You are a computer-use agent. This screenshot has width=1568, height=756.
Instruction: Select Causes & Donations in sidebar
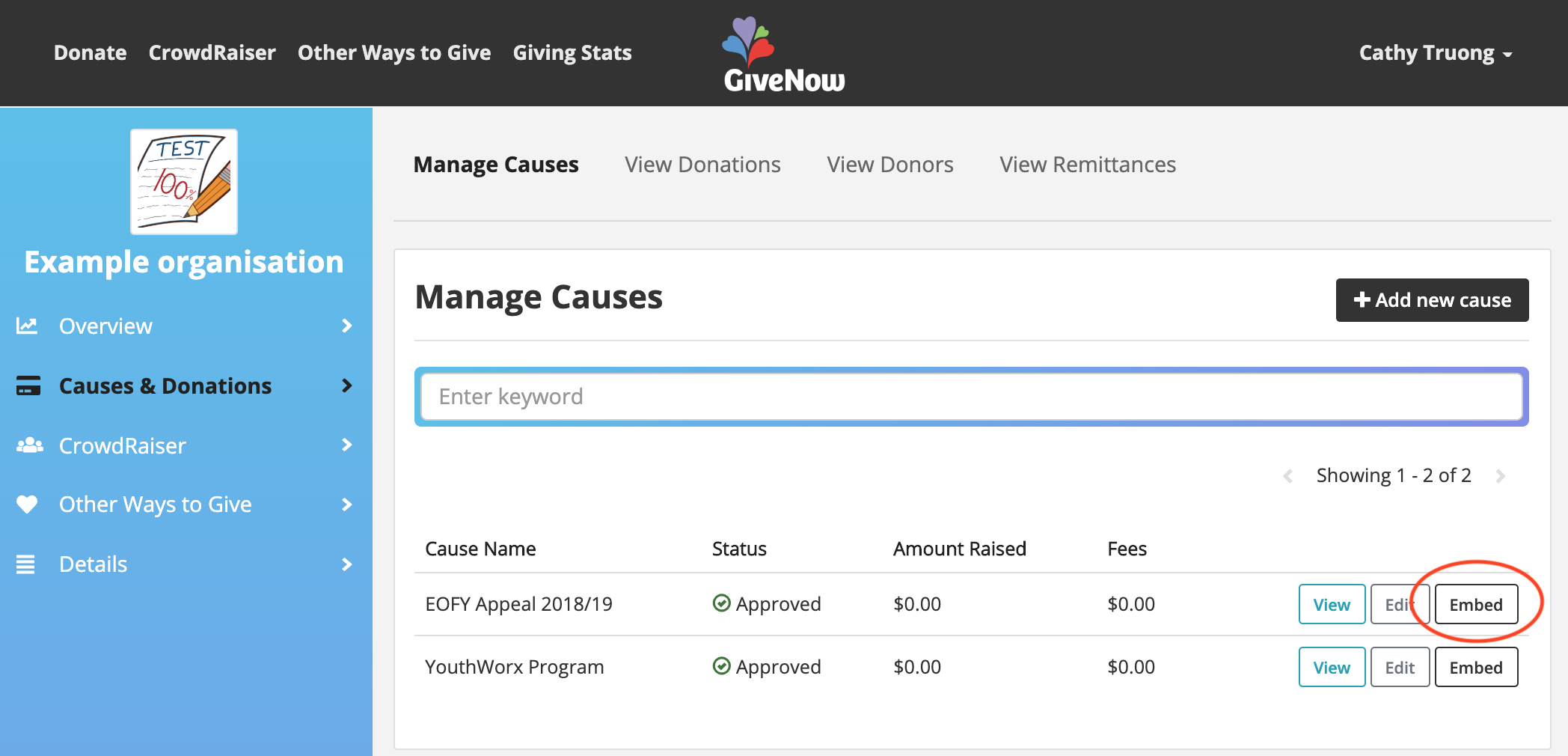[185, 385]
